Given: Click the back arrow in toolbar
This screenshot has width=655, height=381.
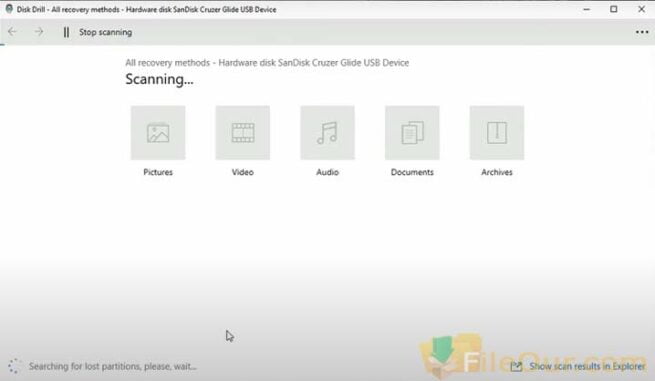Looking at the screenshot, I should tap(12, 32).
